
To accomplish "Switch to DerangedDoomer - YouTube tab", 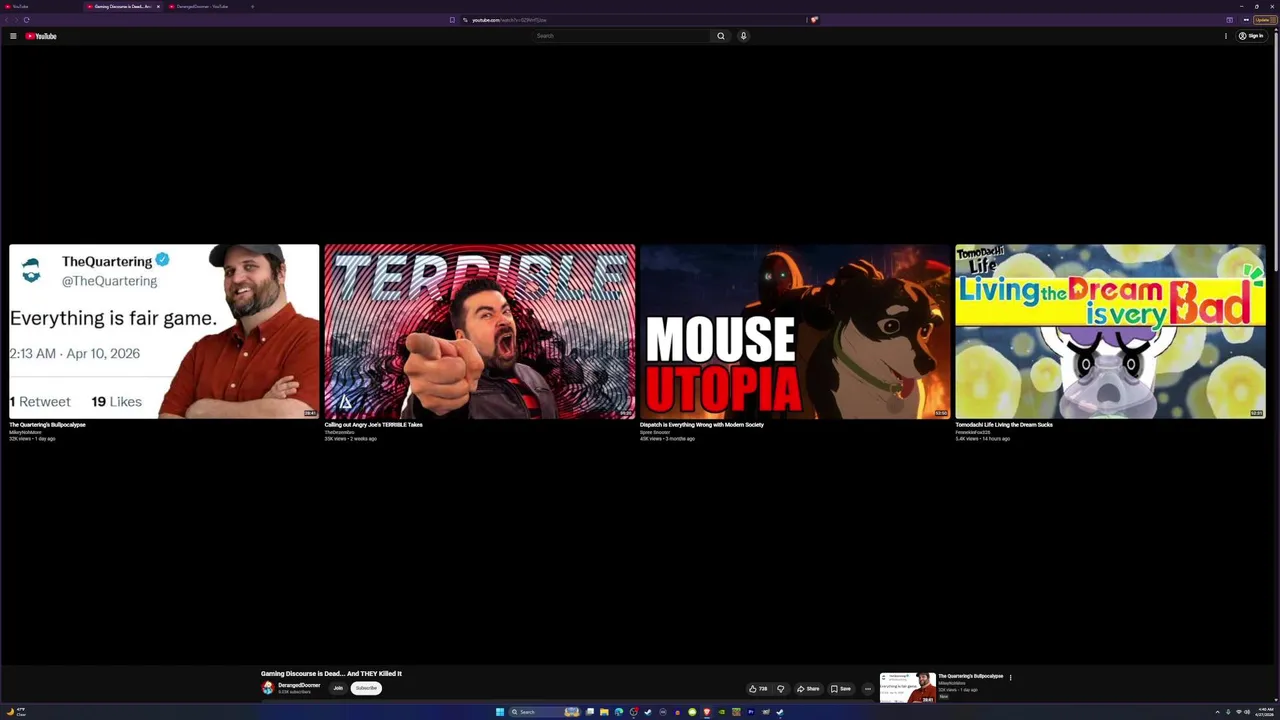I will pos(204,6).
